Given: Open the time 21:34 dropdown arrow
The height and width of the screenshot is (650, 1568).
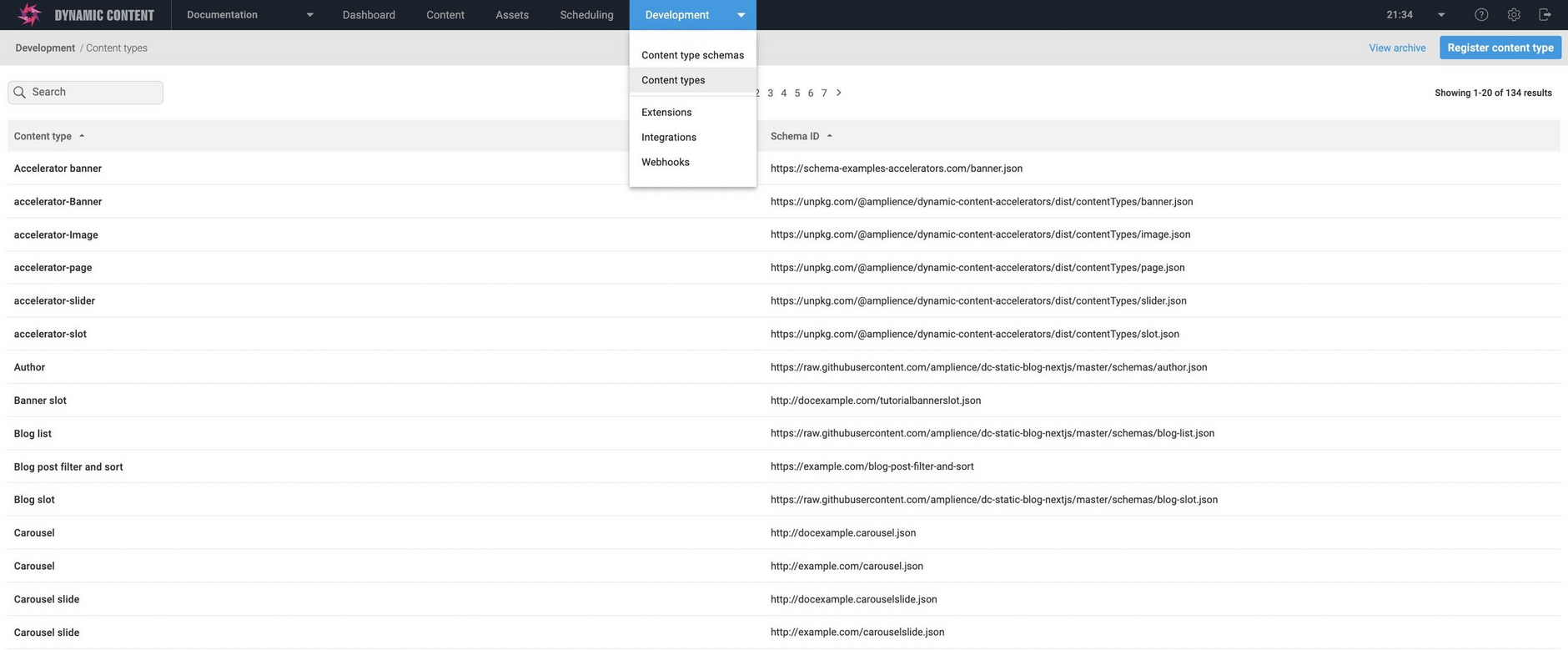Looking at the screenshot, I should [1441, 15].
